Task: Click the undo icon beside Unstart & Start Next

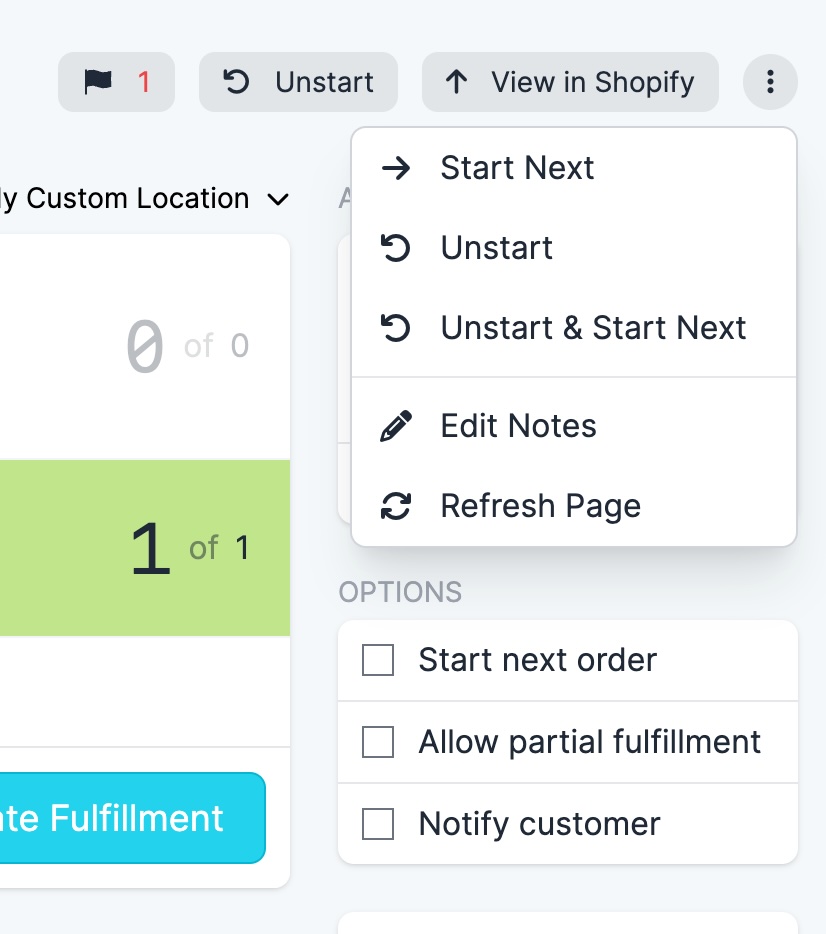Action: click(x=396, y=328)
